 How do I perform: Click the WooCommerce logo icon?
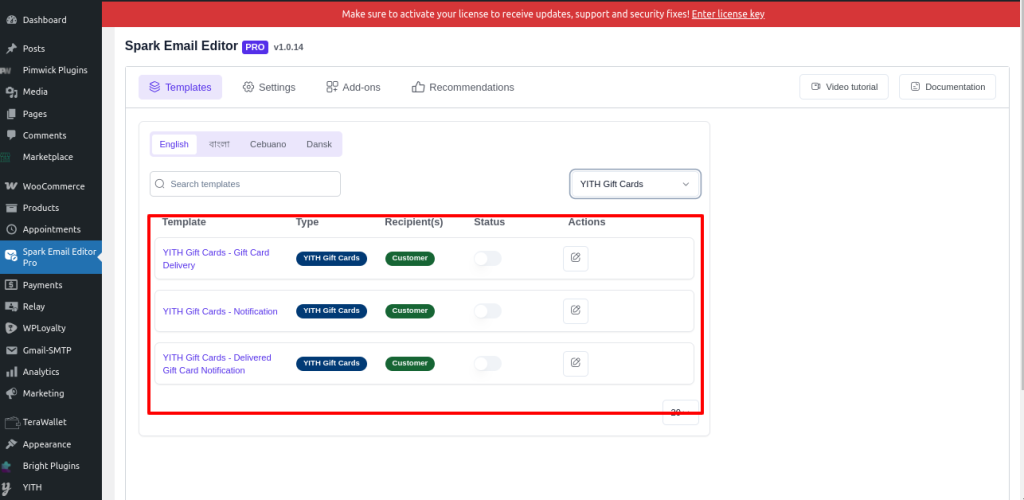11,186
